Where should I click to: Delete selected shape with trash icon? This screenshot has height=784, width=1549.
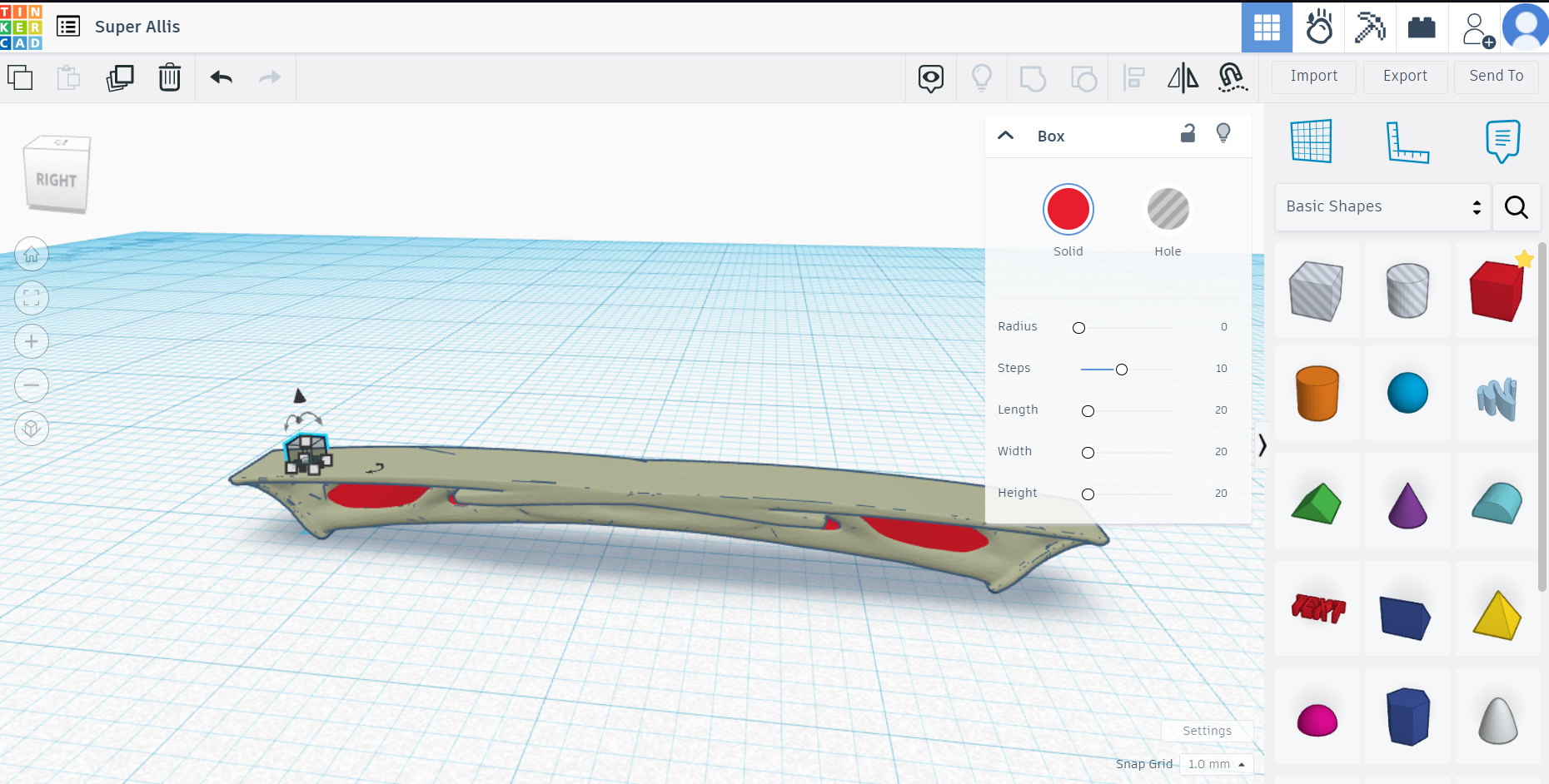[170, 77]
